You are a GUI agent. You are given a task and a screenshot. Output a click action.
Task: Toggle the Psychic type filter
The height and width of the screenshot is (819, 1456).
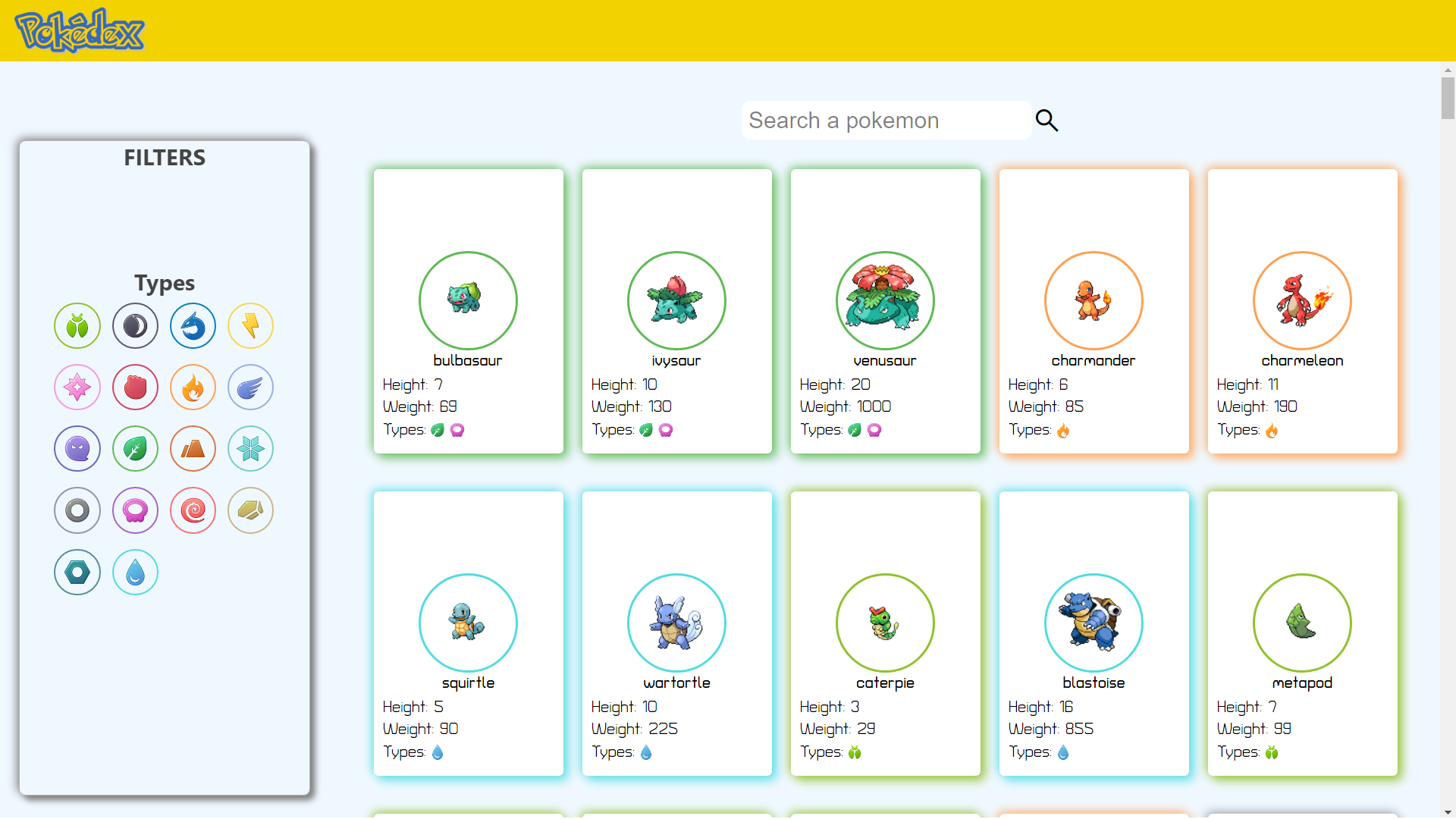[x=193, y=510]
